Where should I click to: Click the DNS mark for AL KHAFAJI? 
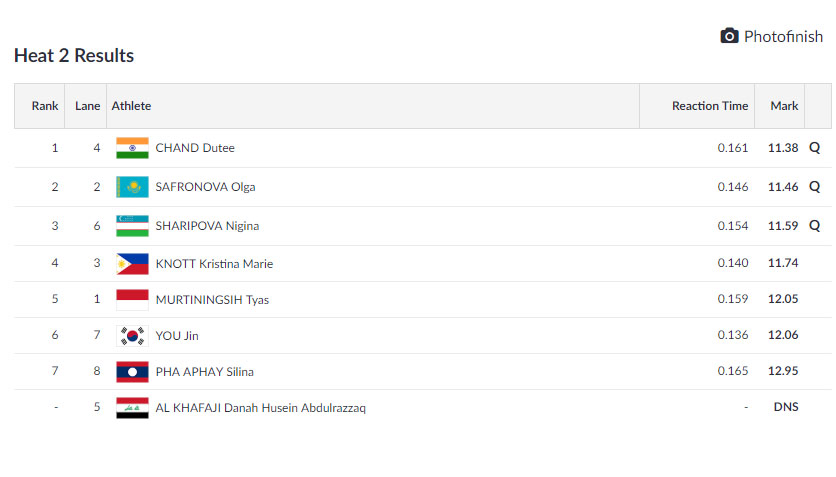click(786, 407)
